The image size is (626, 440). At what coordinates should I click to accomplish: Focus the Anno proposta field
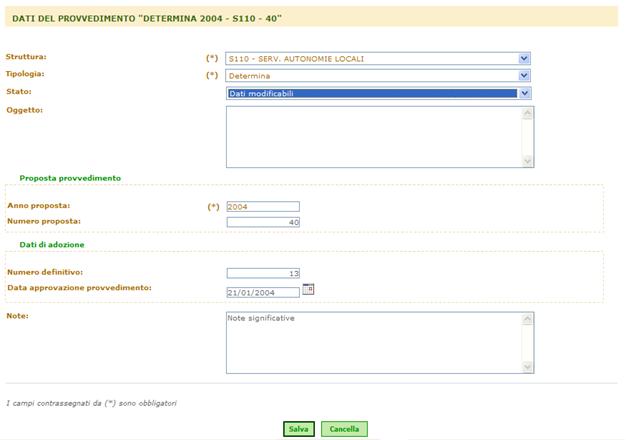[263, 206]
